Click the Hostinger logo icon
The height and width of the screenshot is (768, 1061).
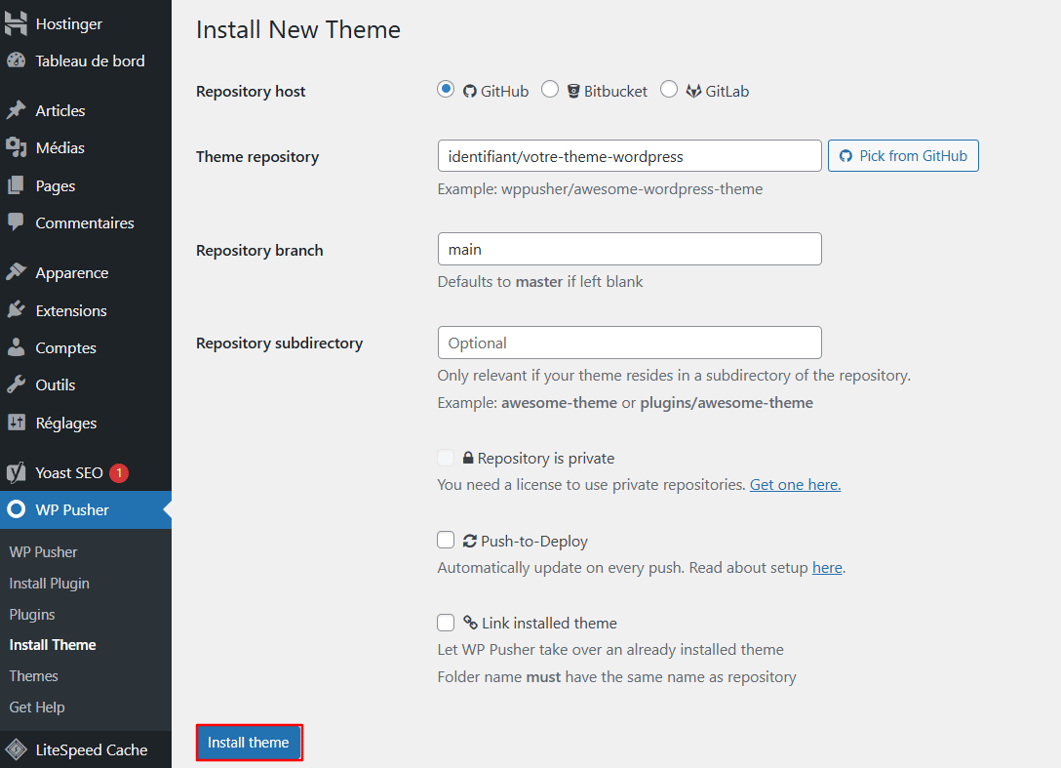14,22
